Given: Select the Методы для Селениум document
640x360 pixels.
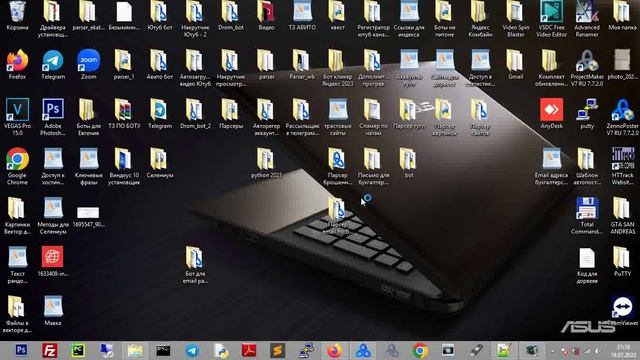Looking at the screenshot, I should click(x=53, y=209).
